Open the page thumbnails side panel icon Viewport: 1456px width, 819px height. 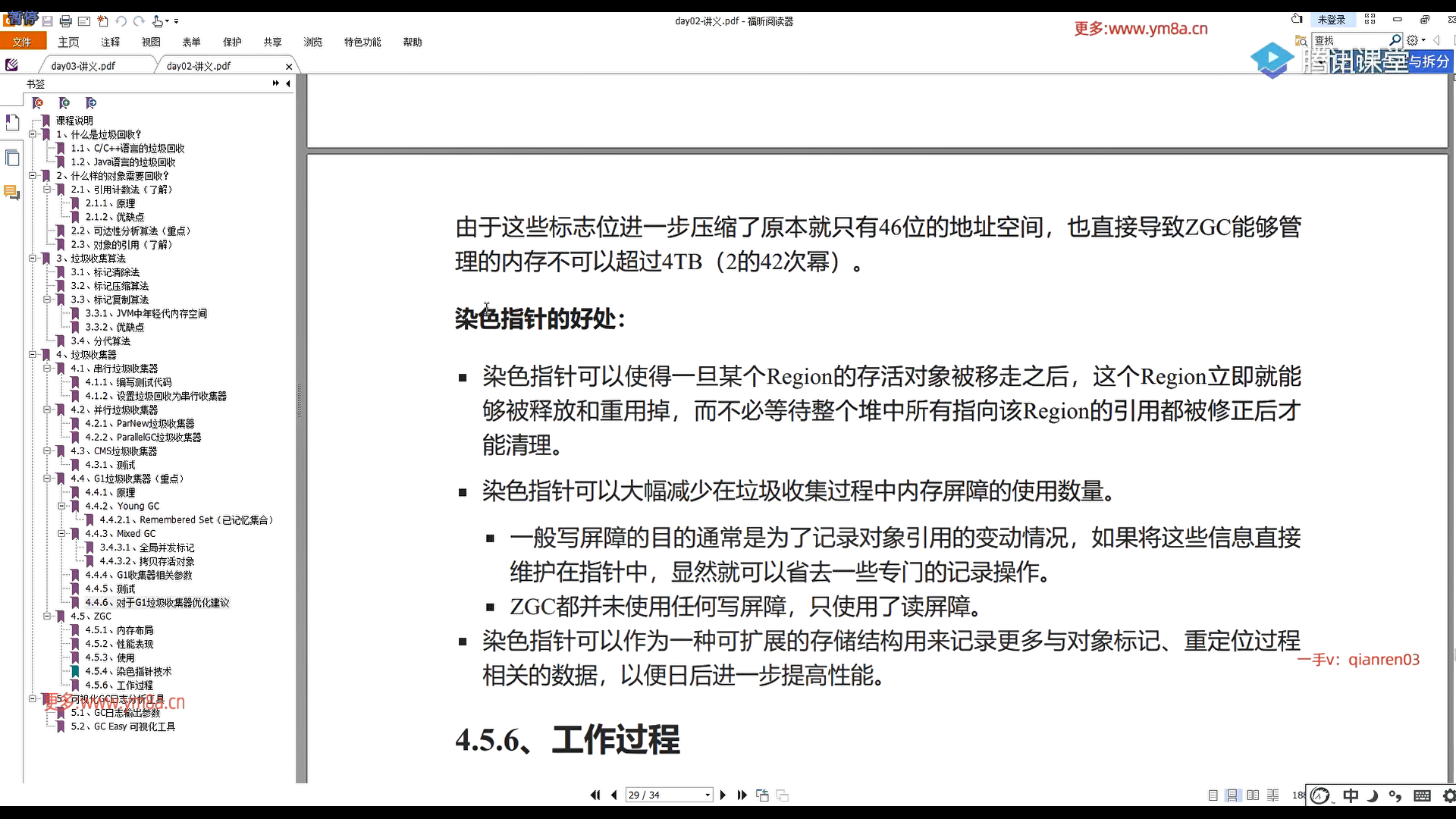coord(12,158)
